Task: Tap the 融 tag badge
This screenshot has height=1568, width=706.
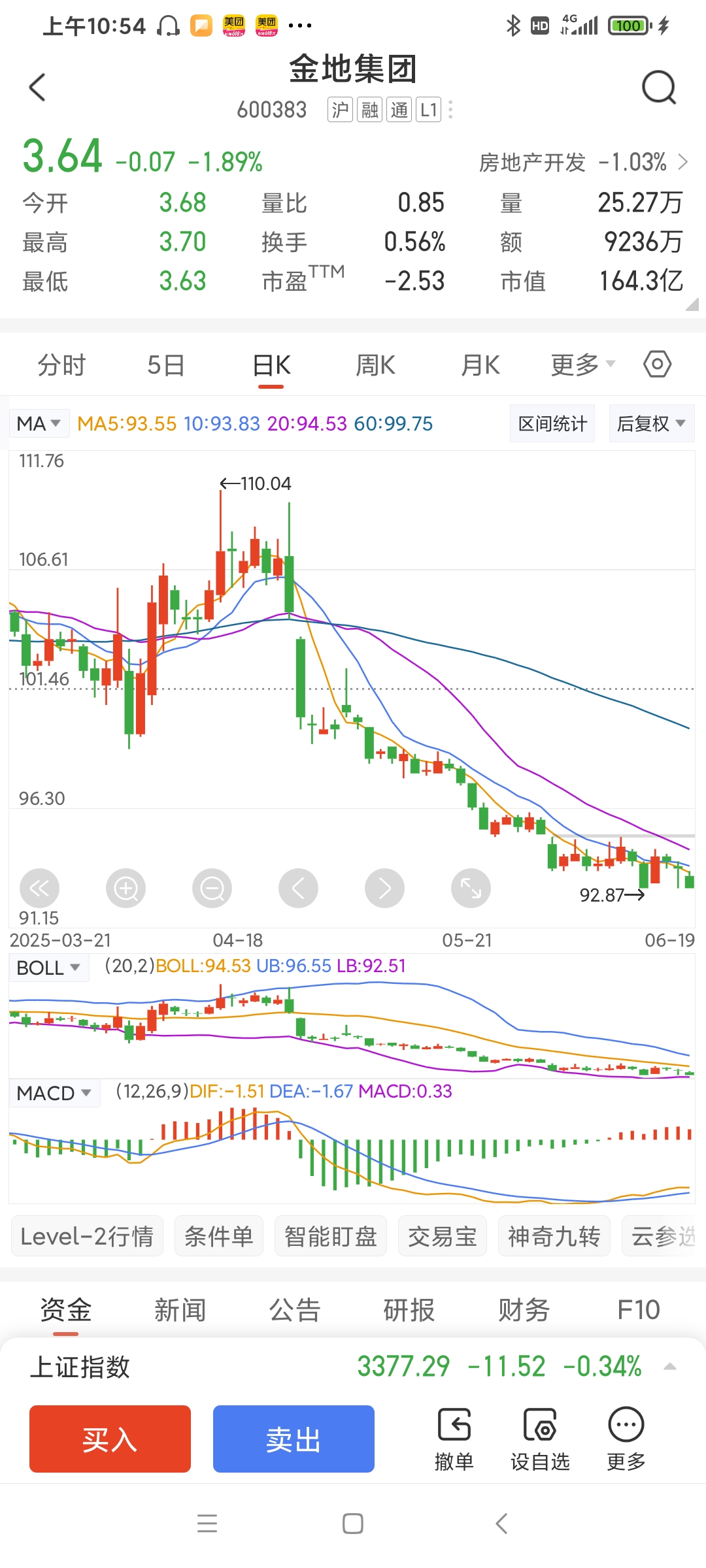Action: (370, 110)
